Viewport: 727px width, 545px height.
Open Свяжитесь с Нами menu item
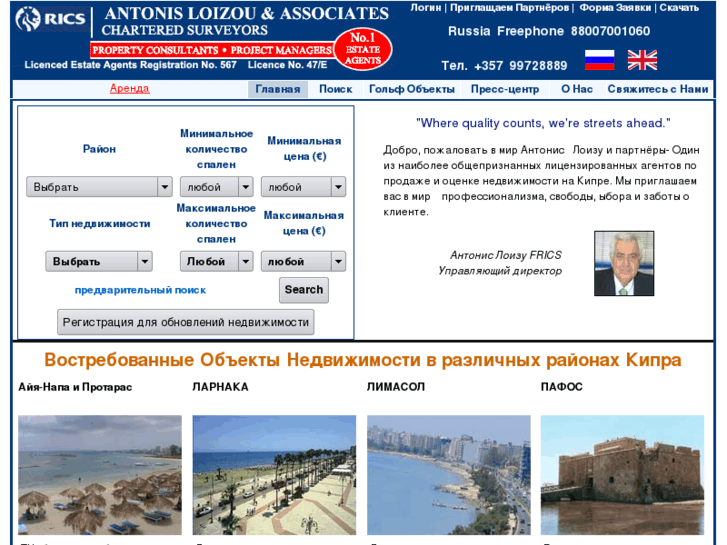[x=657, y=89]
